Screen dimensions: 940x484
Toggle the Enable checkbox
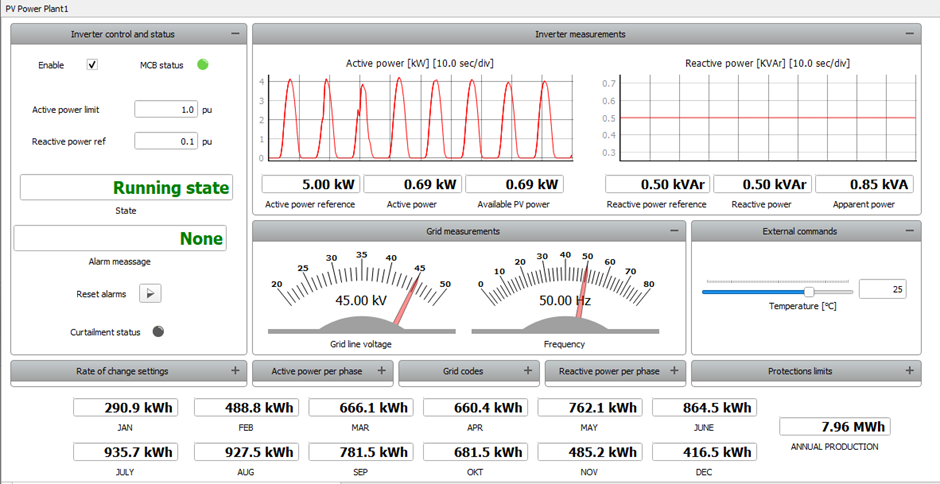click(92, 65)
